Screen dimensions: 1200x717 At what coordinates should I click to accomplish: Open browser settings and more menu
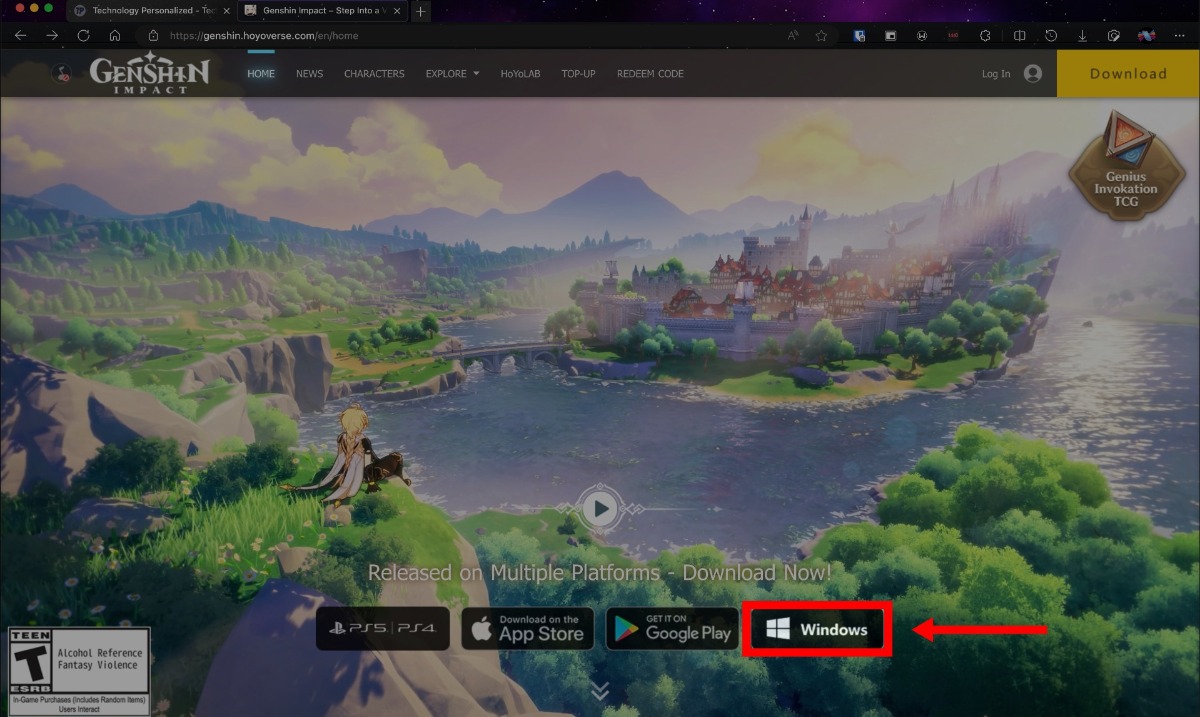[1179, 35]
